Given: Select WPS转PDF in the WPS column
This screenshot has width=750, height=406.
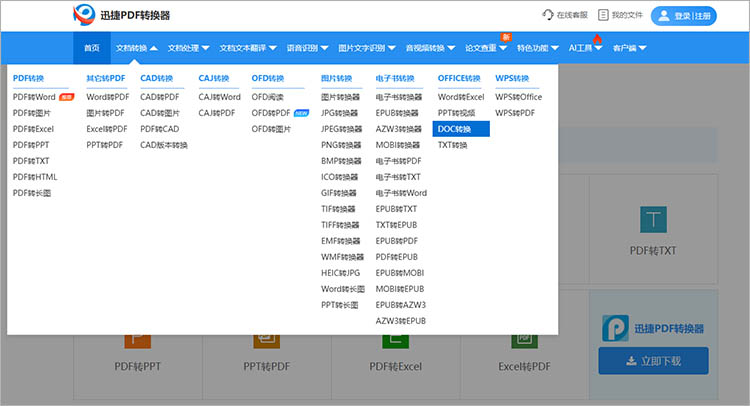Looking at the screenshot, I should 515,113.
